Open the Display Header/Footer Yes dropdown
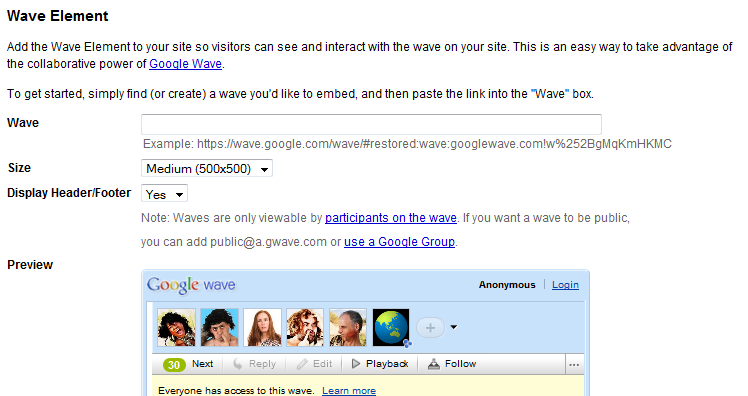This screenshot has width=748, height=396. 164,194
